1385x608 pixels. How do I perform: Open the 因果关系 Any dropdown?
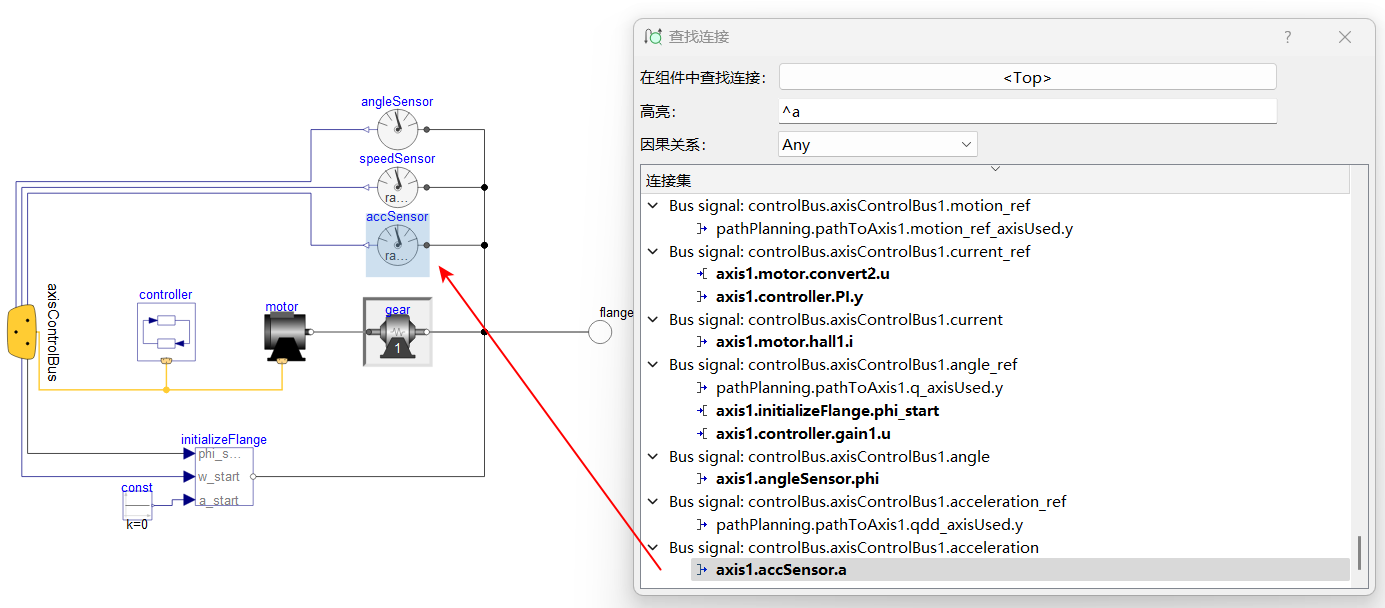coord(877,144)
